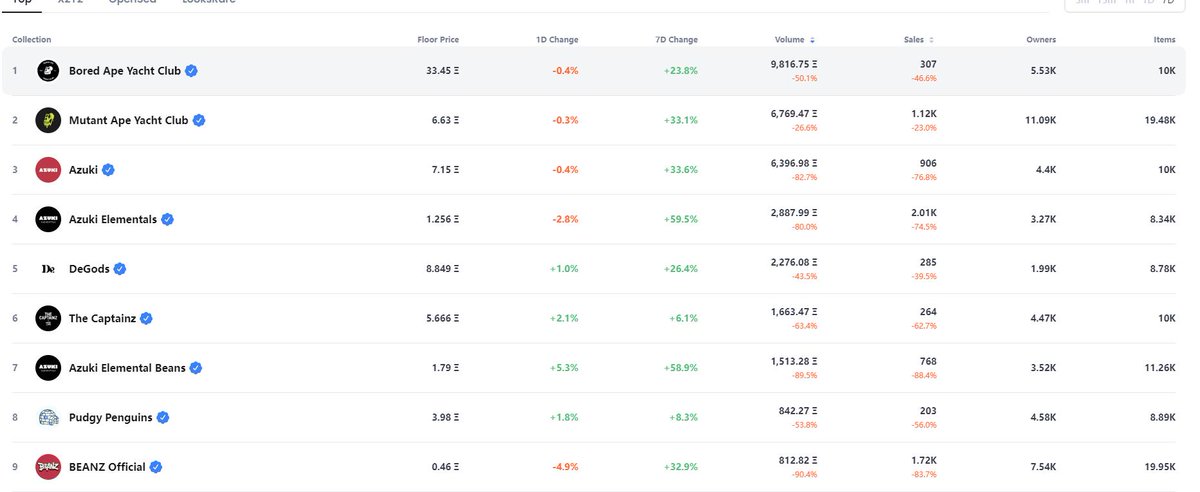Click verified badge next to Azuki Elementals
Viewport: 1200px width, 492px height.
[x=168, y=219]
